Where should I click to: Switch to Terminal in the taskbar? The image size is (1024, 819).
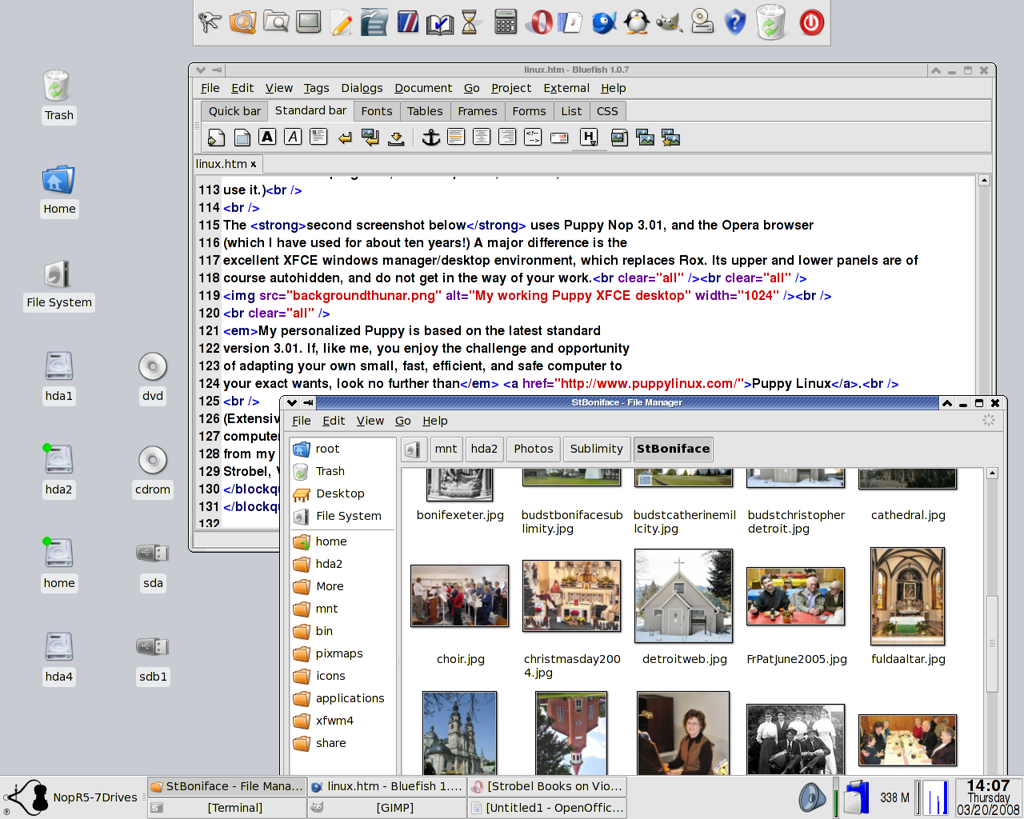(x=227, y=808)
